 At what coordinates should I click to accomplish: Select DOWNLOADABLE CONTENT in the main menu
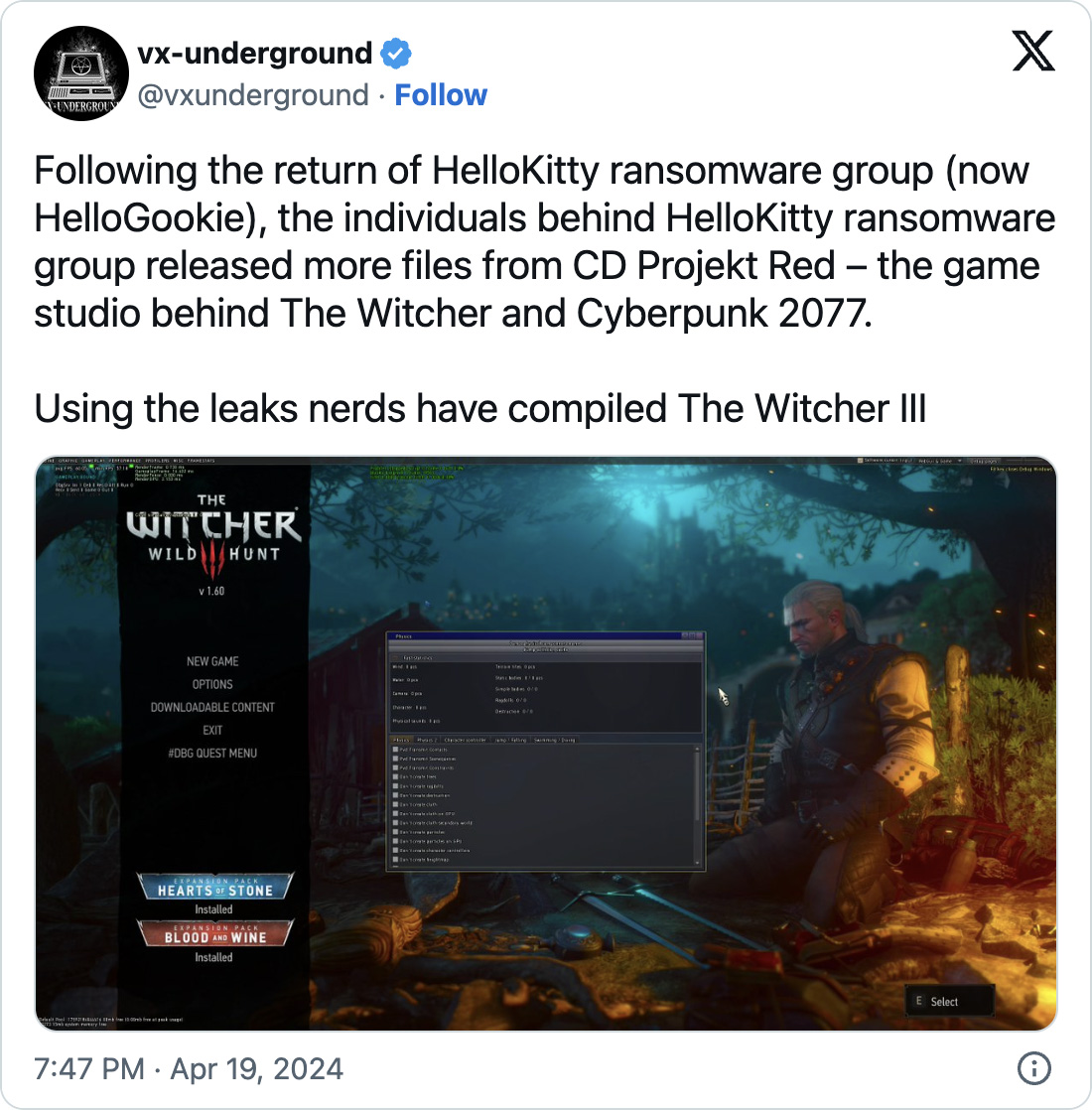pos(212,707)
